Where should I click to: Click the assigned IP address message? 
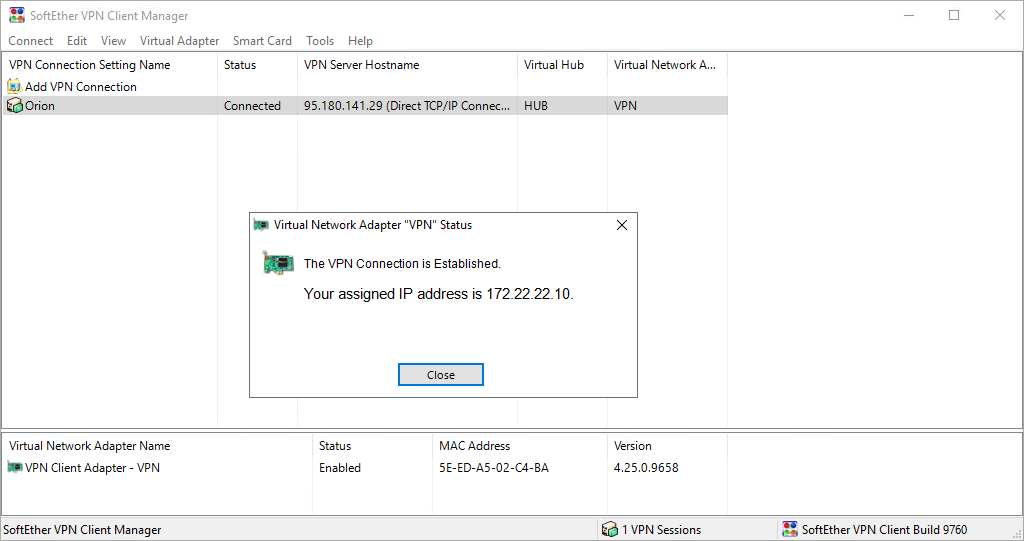[438, 294]
